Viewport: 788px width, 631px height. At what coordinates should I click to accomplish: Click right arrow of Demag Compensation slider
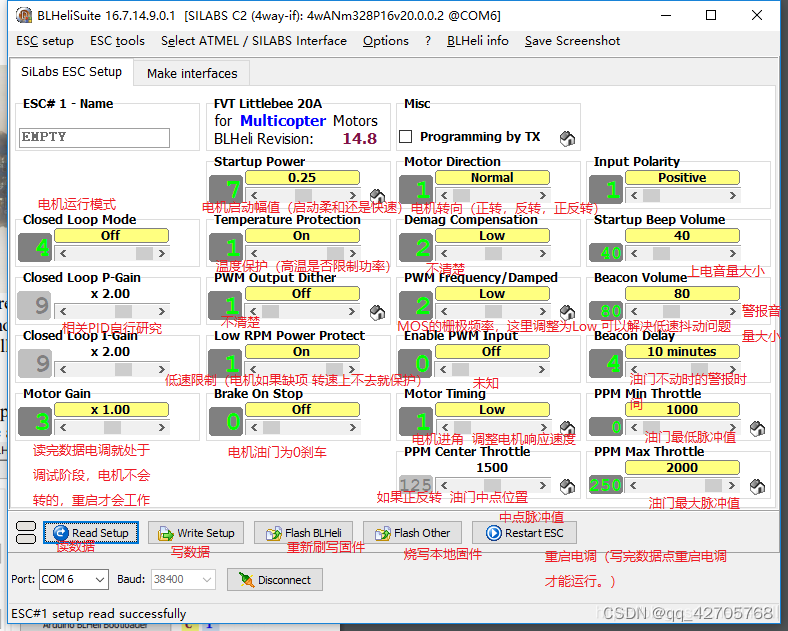542,253
